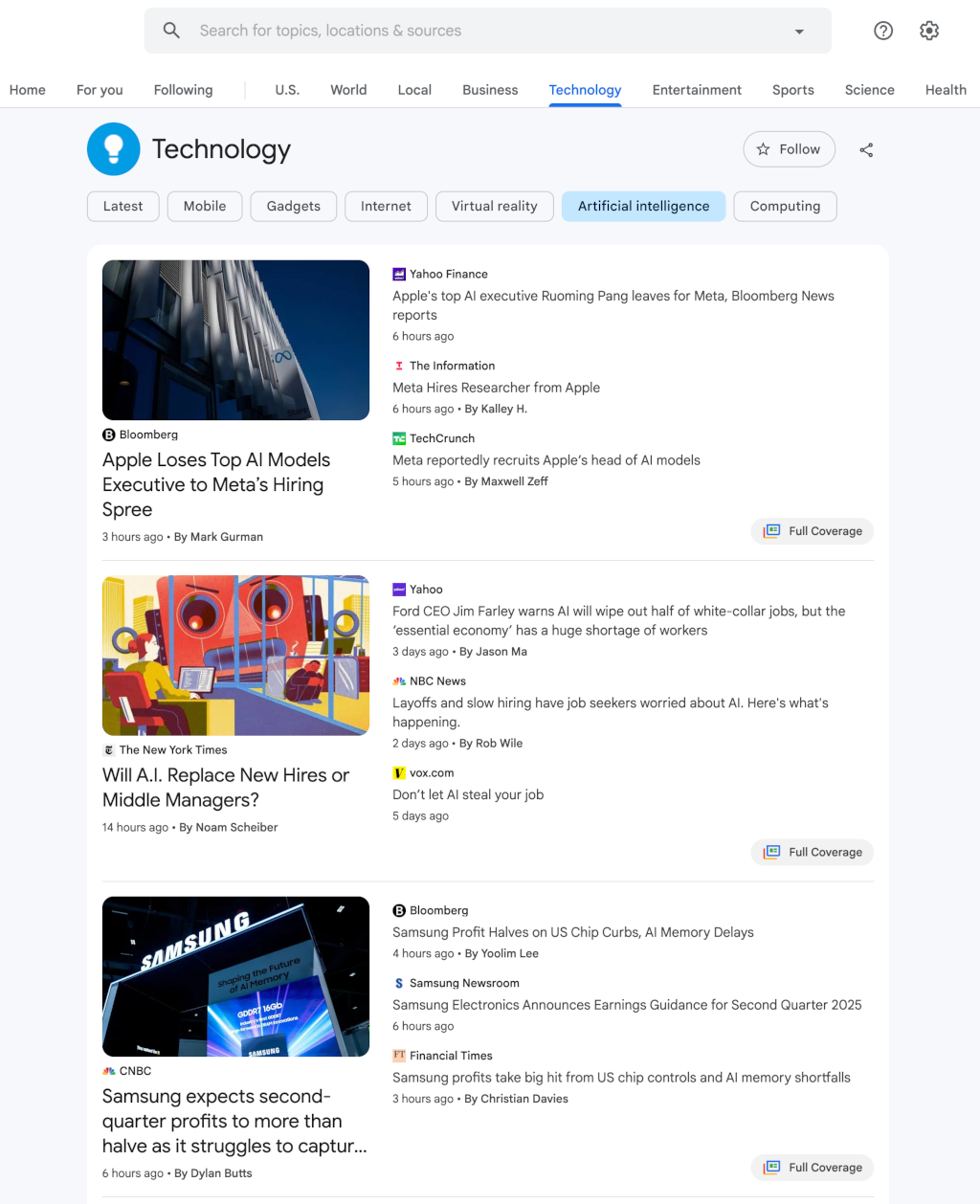This screenshot has width=980, height=1204.
Task: Click the search magnifying glass icon
Action: coord(171,30)
